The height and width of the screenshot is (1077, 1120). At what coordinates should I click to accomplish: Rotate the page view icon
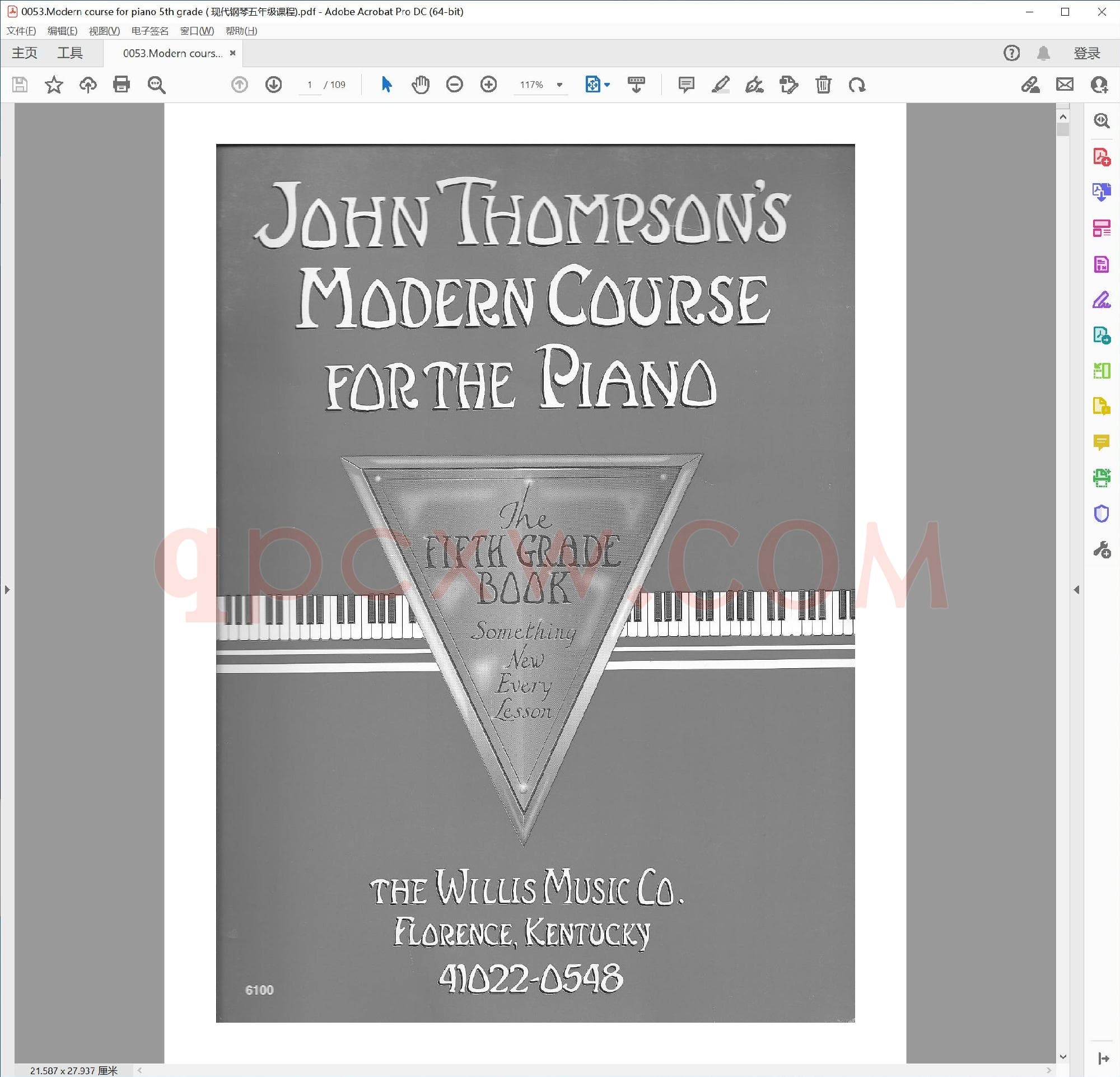tap(857, 85)
